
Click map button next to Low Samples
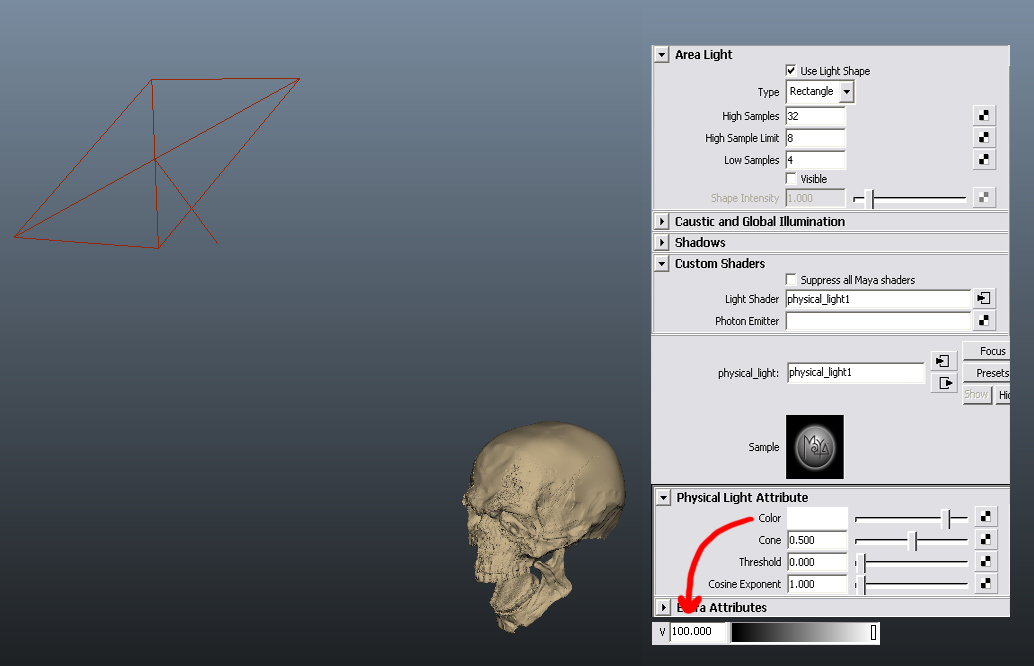[983, 159]
